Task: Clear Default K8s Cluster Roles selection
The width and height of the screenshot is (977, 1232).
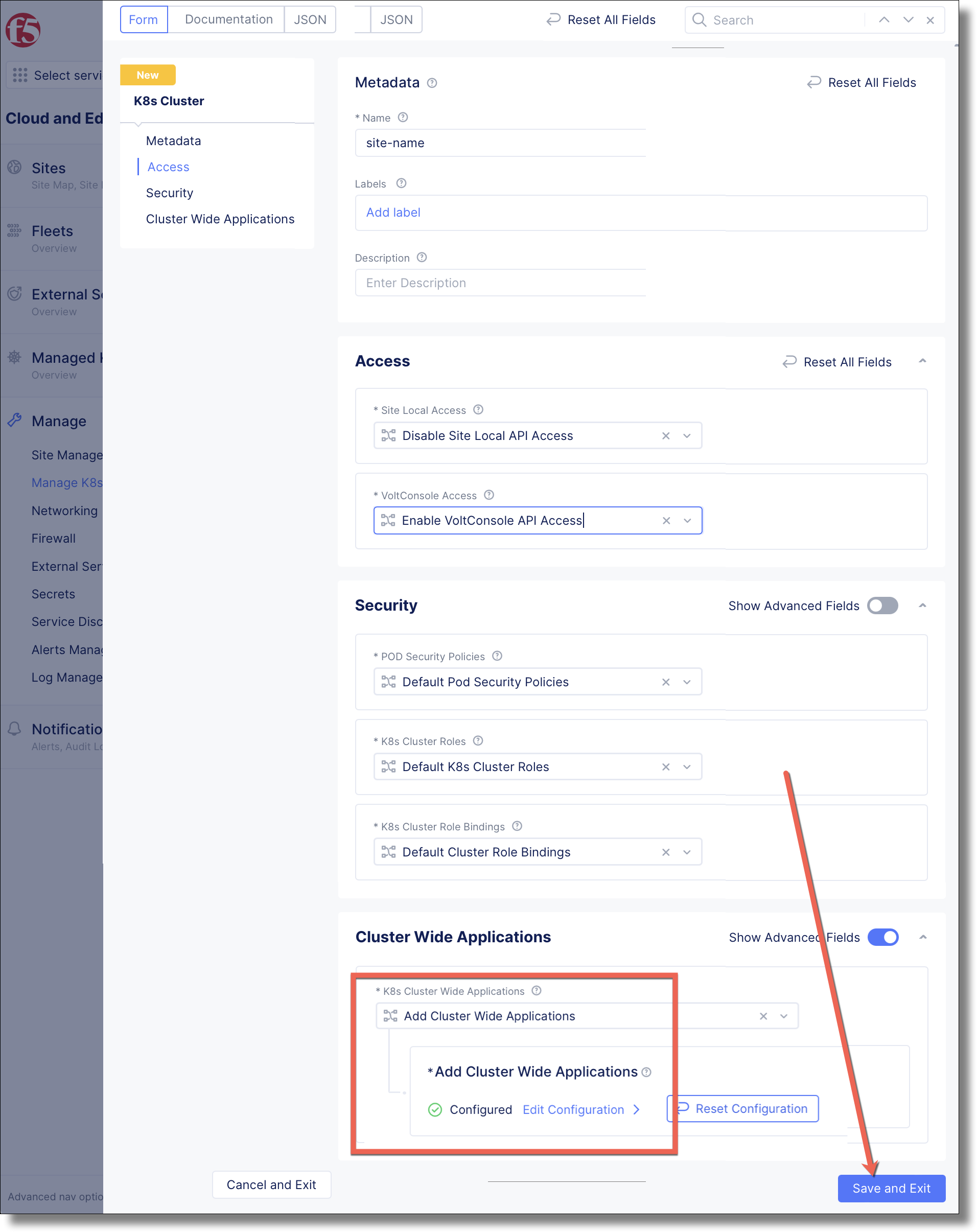Action: 666,767
